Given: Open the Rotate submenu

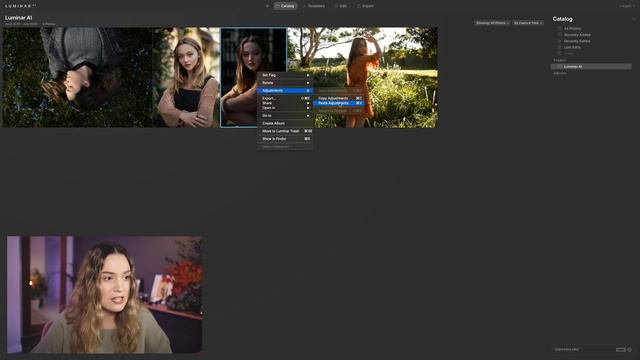Looking at the screenshot, I should [x=285, y=83].
